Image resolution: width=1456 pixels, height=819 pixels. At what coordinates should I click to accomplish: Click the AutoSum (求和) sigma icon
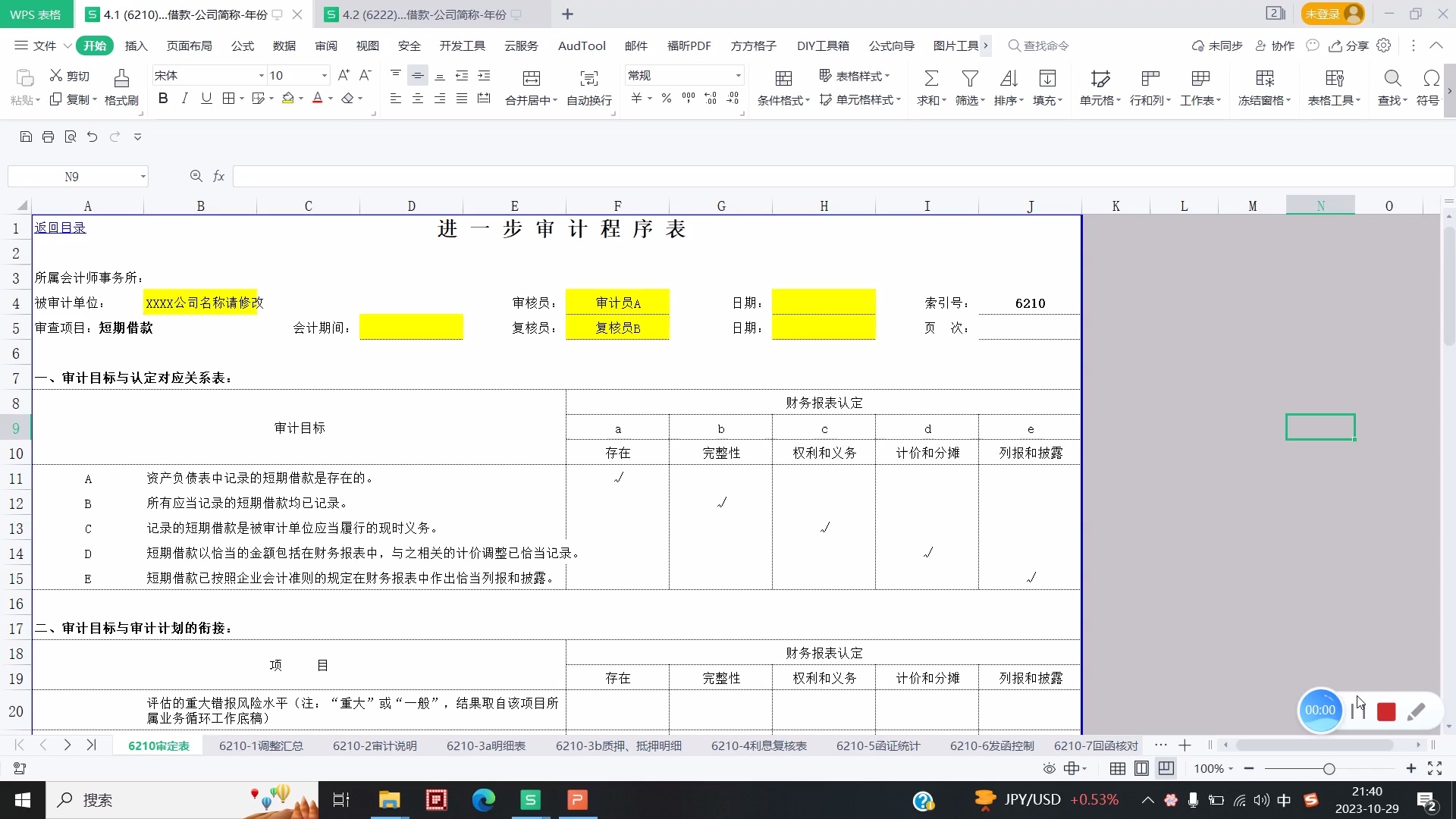931,78
